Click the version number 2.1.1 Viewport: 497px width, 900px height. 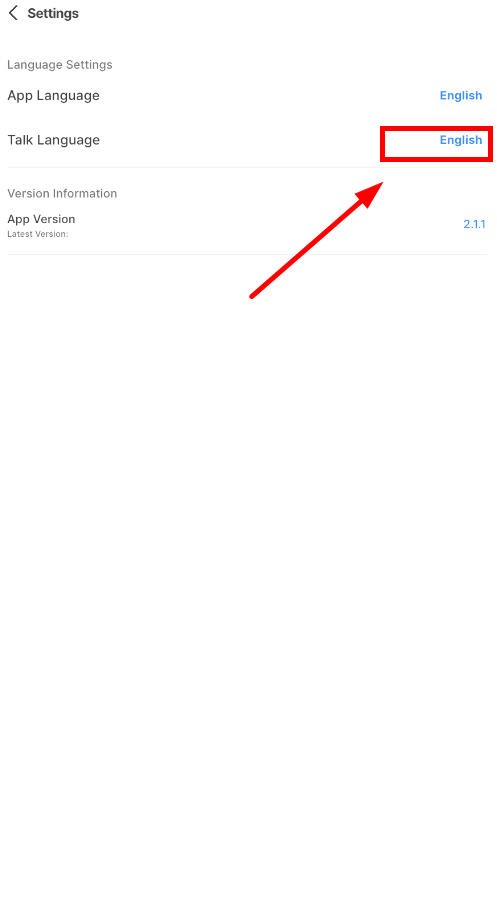pyautogui.click(x=475, y=224)
